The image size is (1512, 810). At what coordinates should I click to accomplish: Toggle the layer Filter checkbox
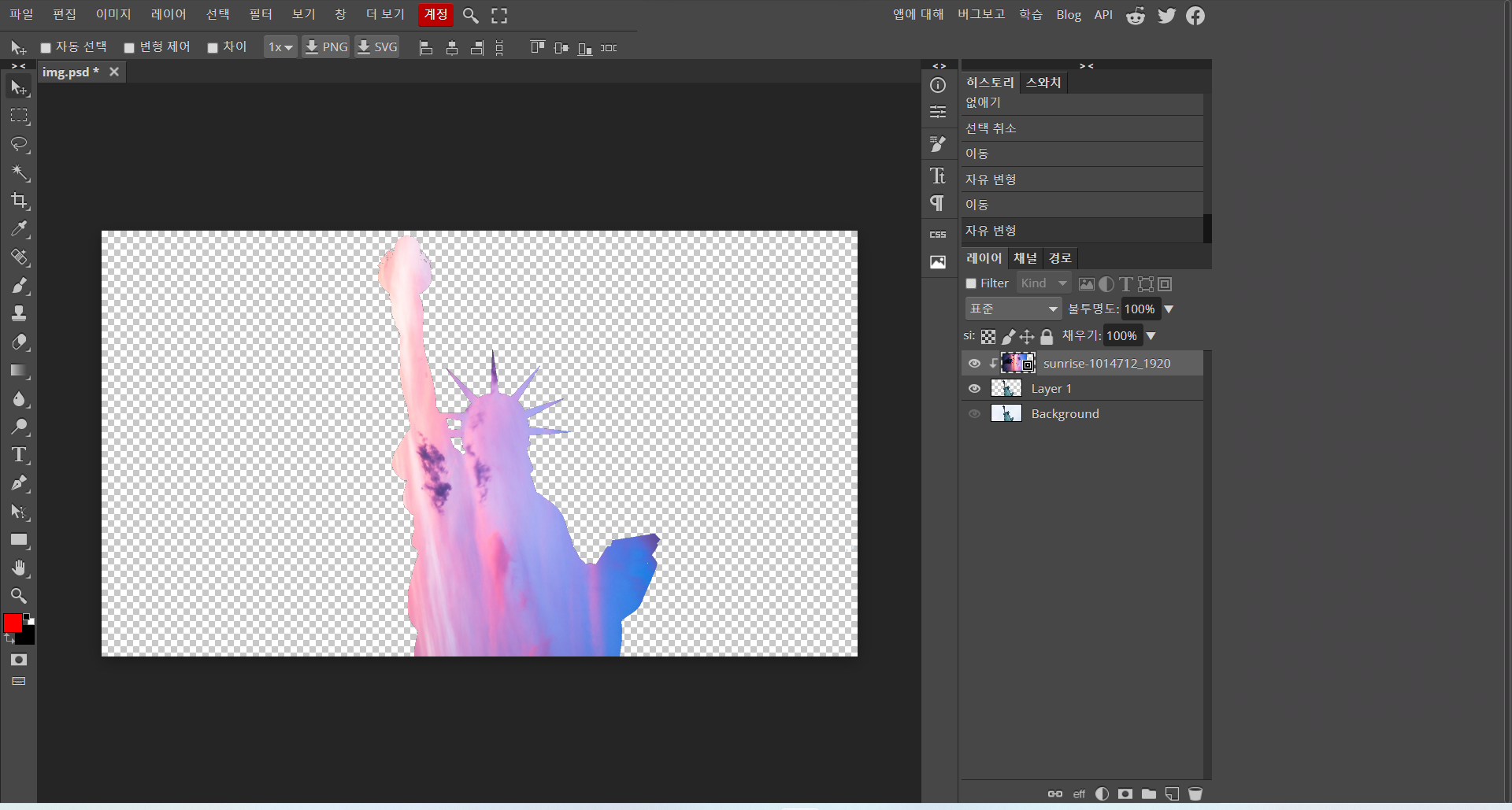pyautogui.click(x=971, y=283)
